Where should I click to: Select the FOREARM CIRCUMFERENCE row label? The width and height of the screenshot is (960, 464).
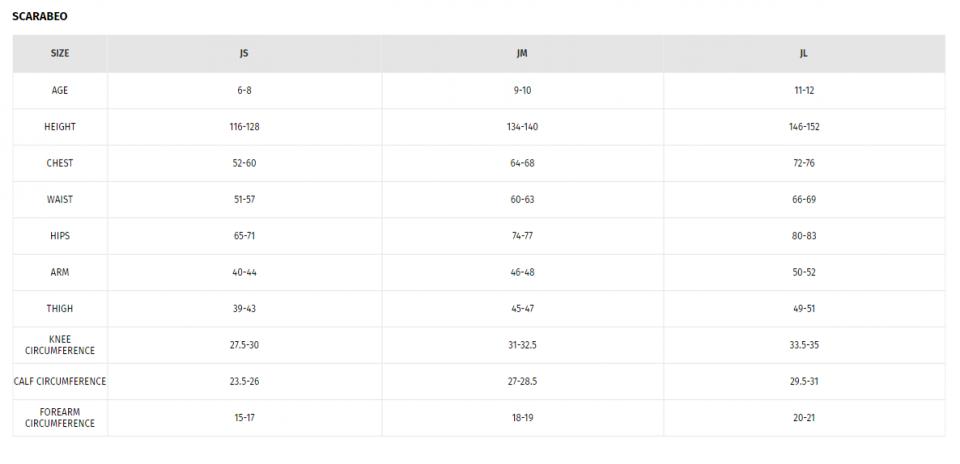point(60,417)
